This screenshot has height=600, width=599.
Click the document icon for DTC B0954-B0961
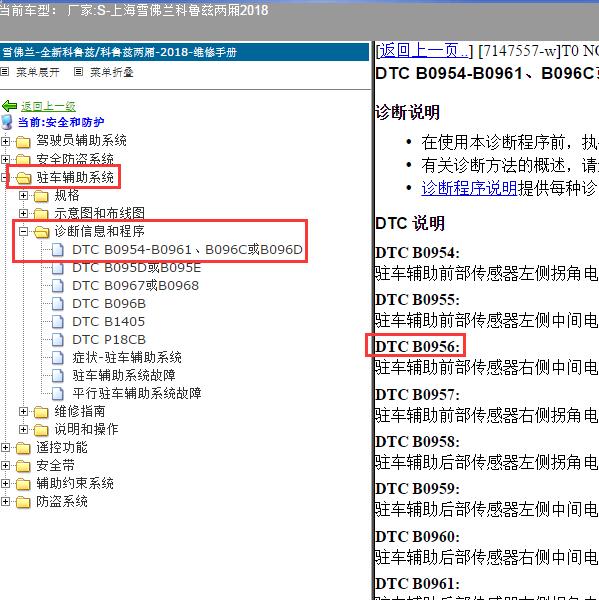(x=58, y=249)
